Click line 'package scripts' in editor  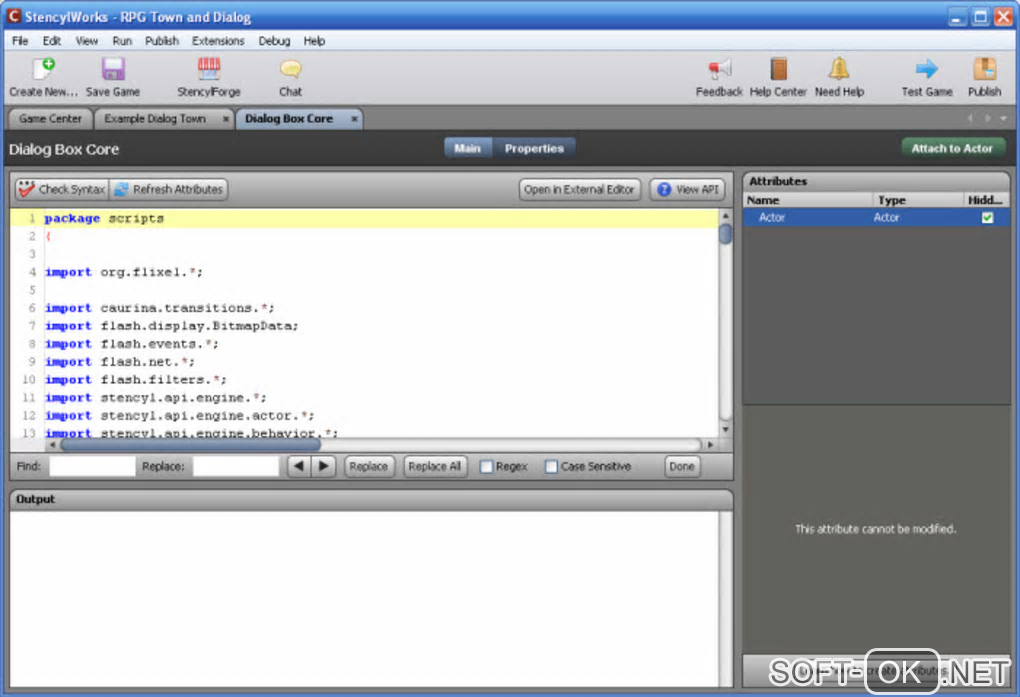coord(104,219)
